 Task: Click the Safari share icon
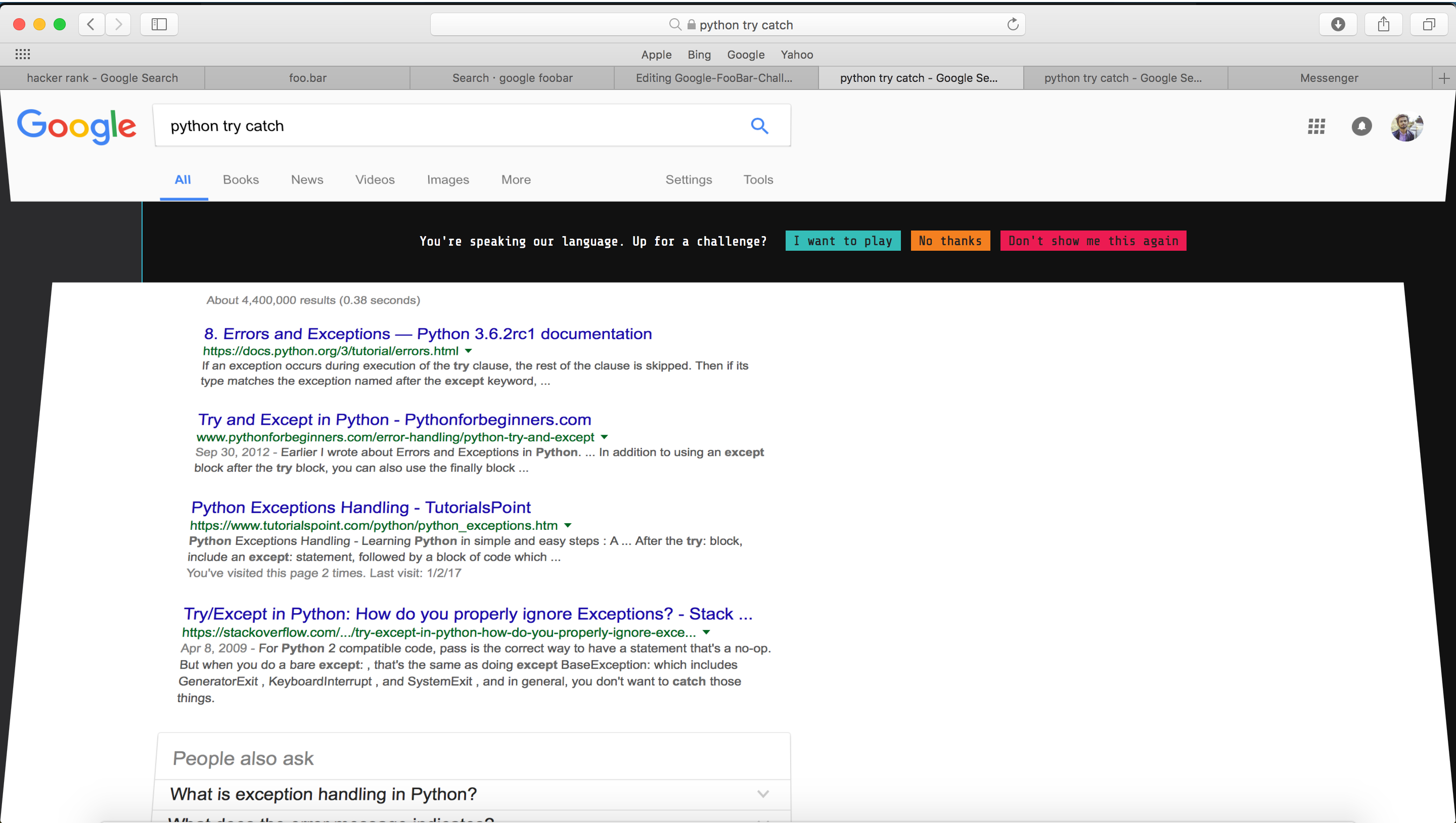1383,24
